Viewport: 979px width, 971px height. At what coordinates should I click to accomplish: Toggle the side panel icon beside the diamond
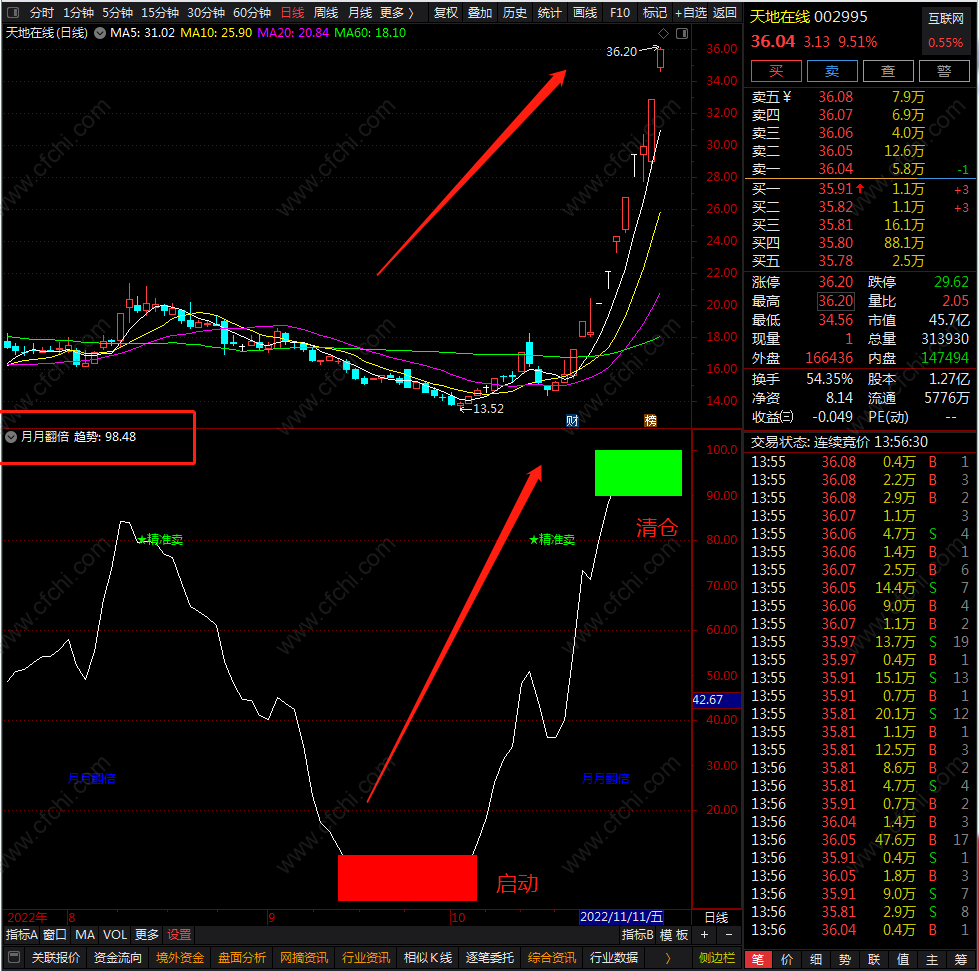click(x=682, y=33)
